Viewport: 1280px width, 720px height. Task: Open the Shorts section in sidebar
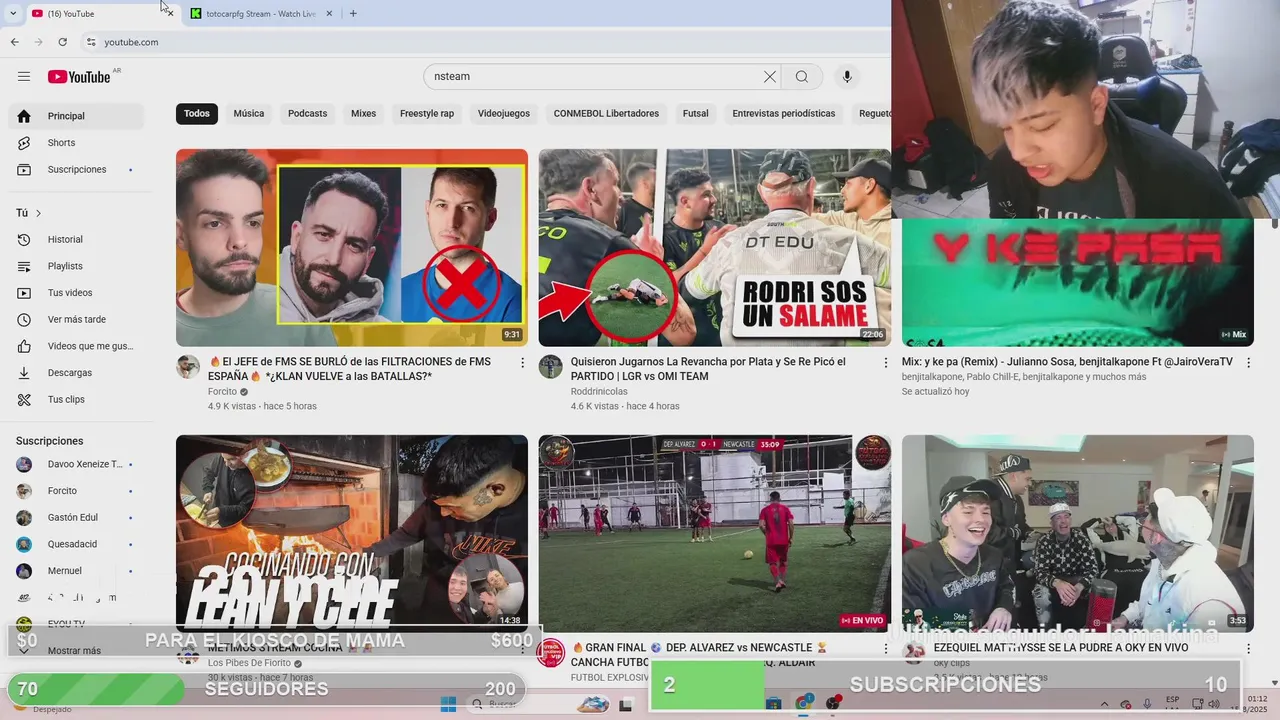(76, 143)
